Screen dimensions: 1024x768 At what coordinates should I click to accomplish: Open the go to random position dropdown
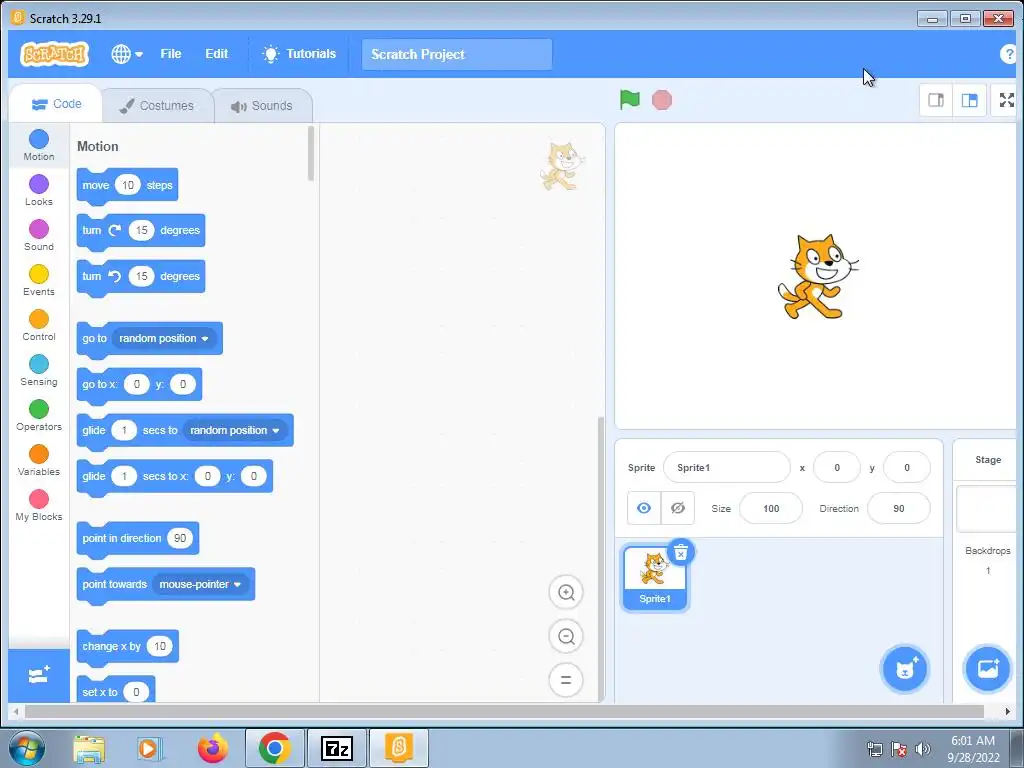point(164,338)
